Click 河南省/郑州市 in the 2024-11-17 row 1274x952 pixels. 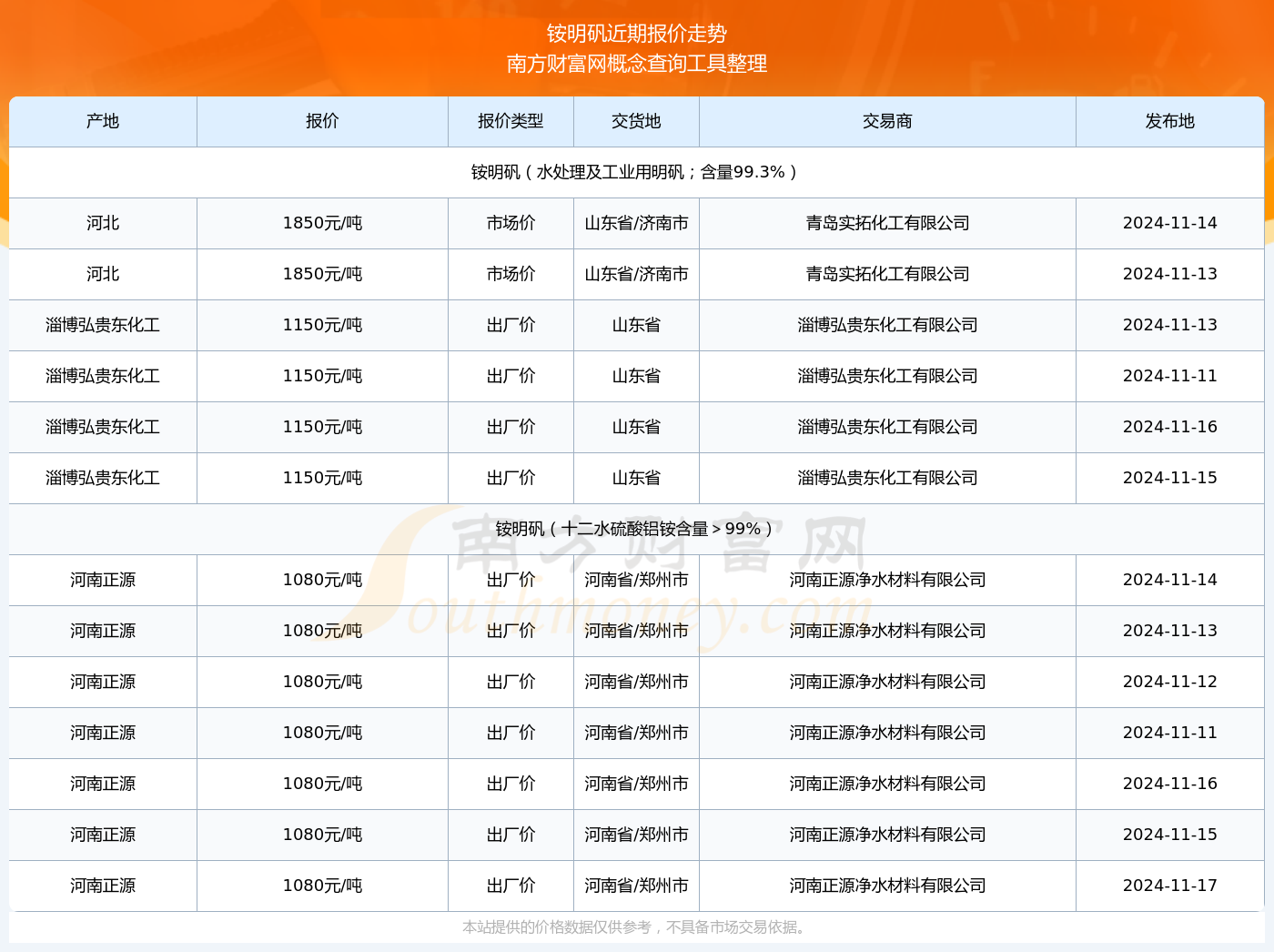[636, 886]
